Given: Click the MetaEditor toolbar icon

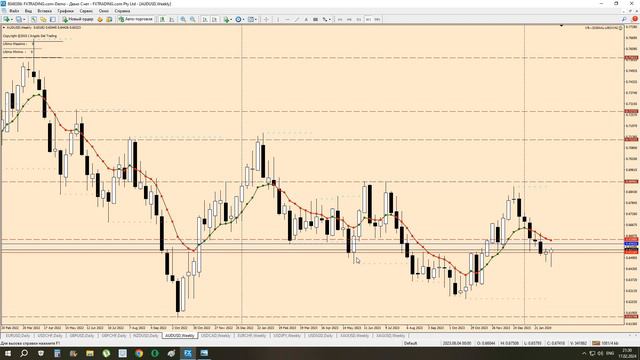Looking at the screenshot, I should (x=100, y=19).
